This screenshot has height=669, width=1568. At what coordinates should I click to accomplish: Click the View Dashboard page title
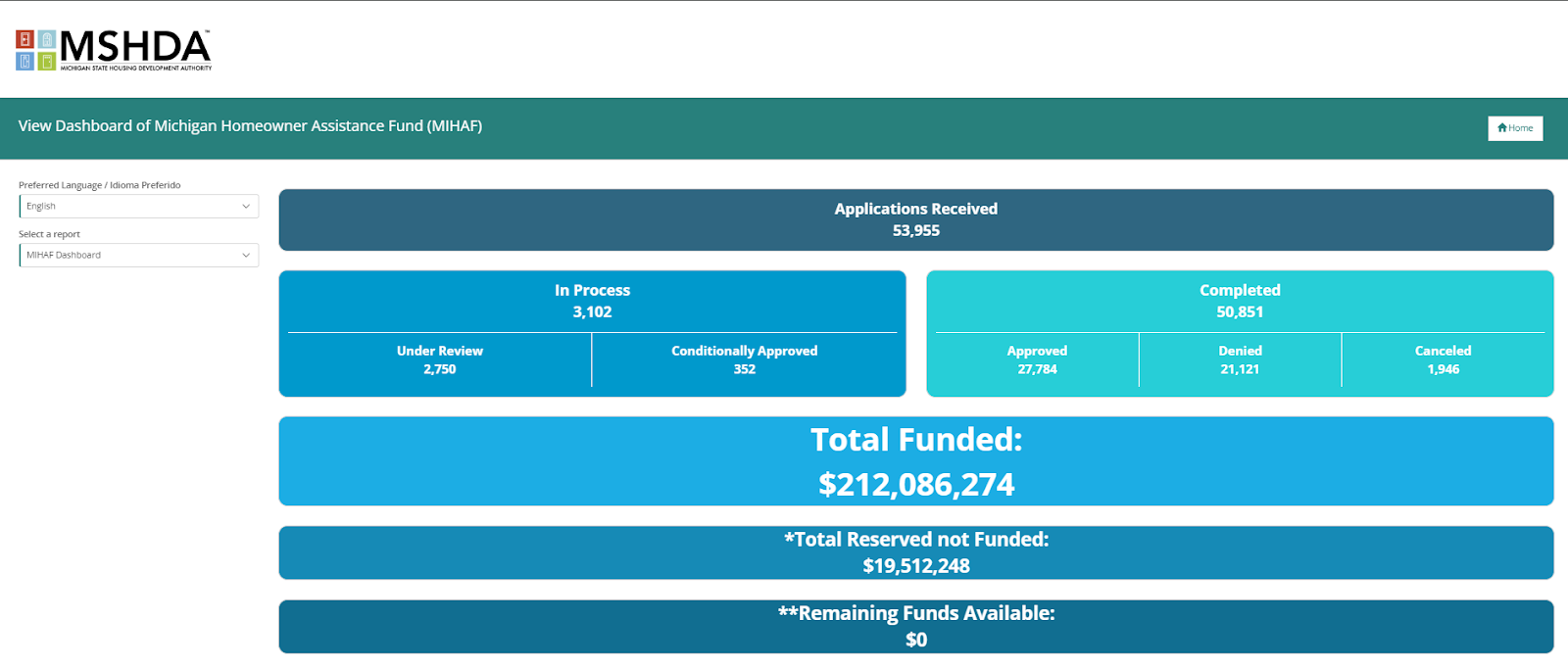pos(250,126)
